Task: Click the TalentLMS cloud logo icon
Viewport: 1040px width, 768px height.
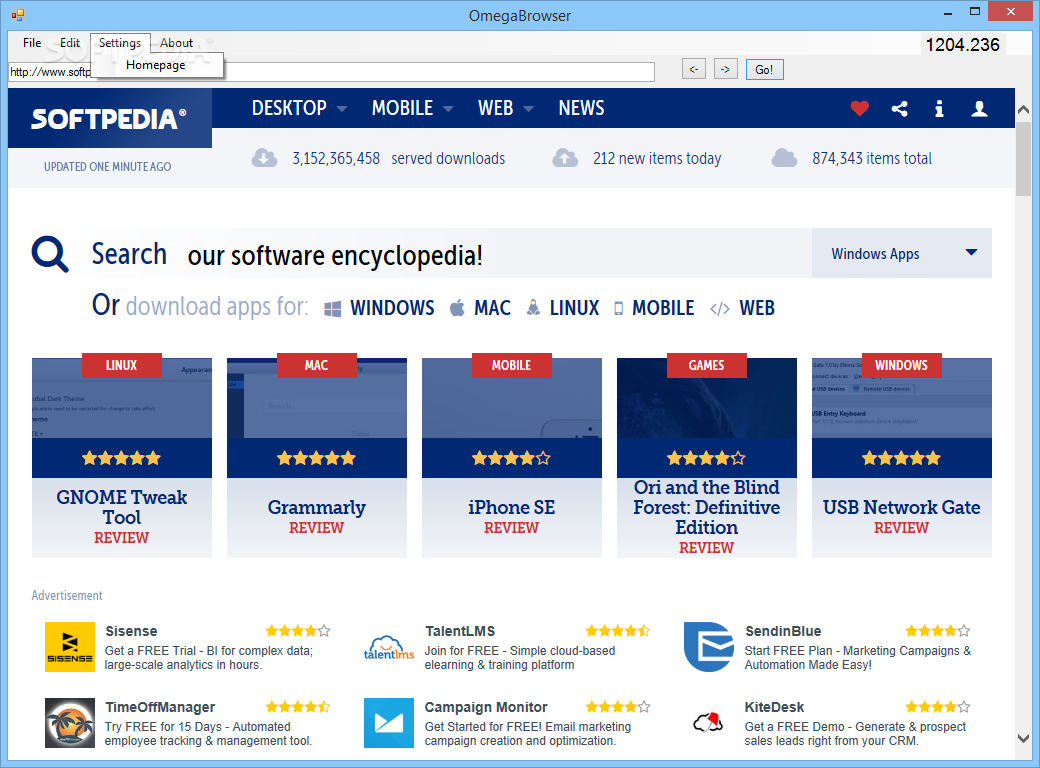Action: point(389,647)
